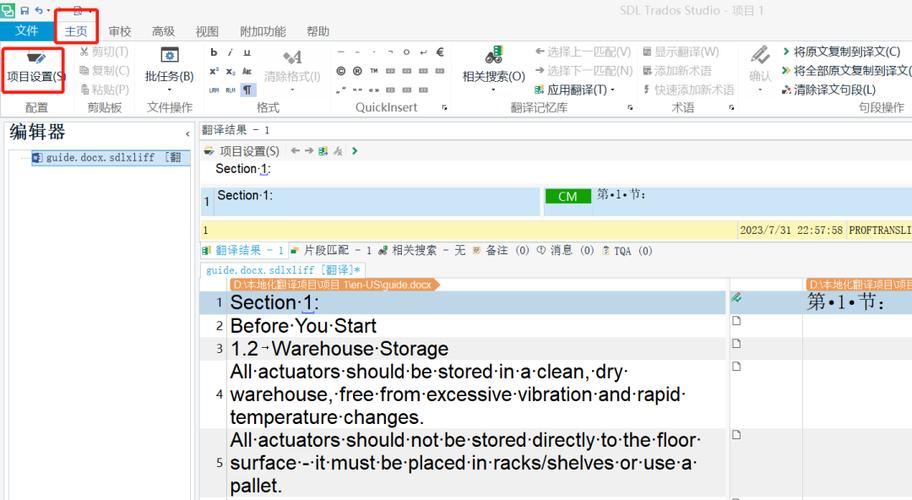Viewport: 912px width, 500px height.
Task: Switch to the 备注 (0) comments tab
Action: pos(500,251)
